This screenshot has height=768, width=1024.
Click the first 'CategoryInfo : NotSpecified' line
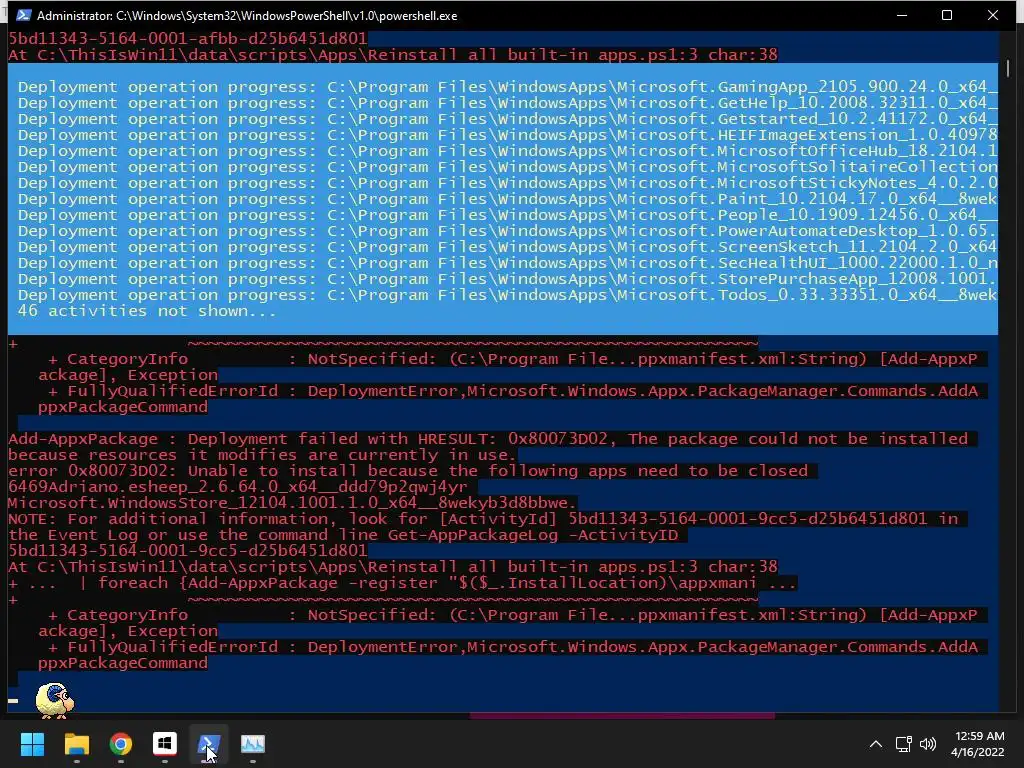tap(513, 359)
